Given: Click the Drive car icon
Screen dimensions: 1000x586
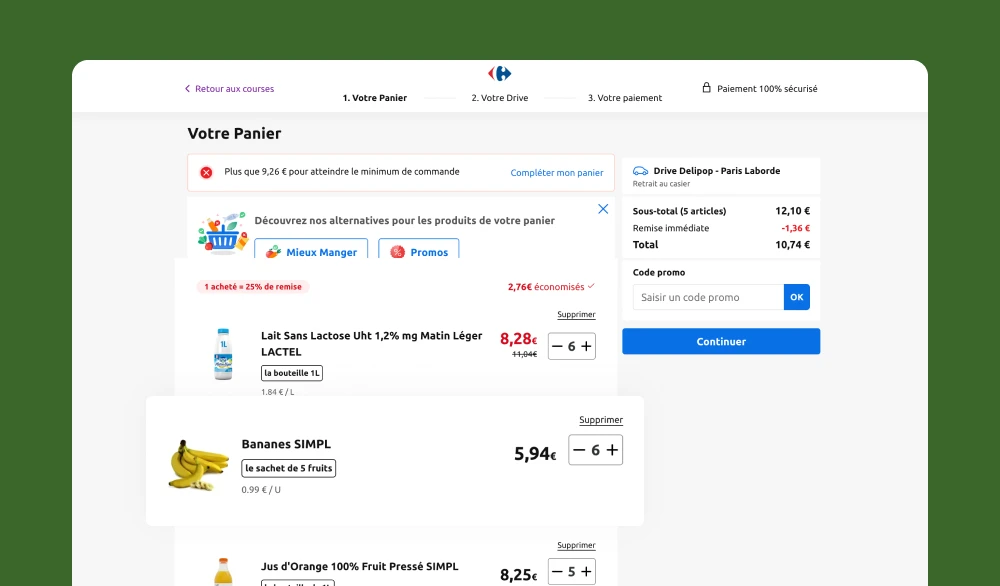Looking at the screenshot, I should click(x=640, y=171).
